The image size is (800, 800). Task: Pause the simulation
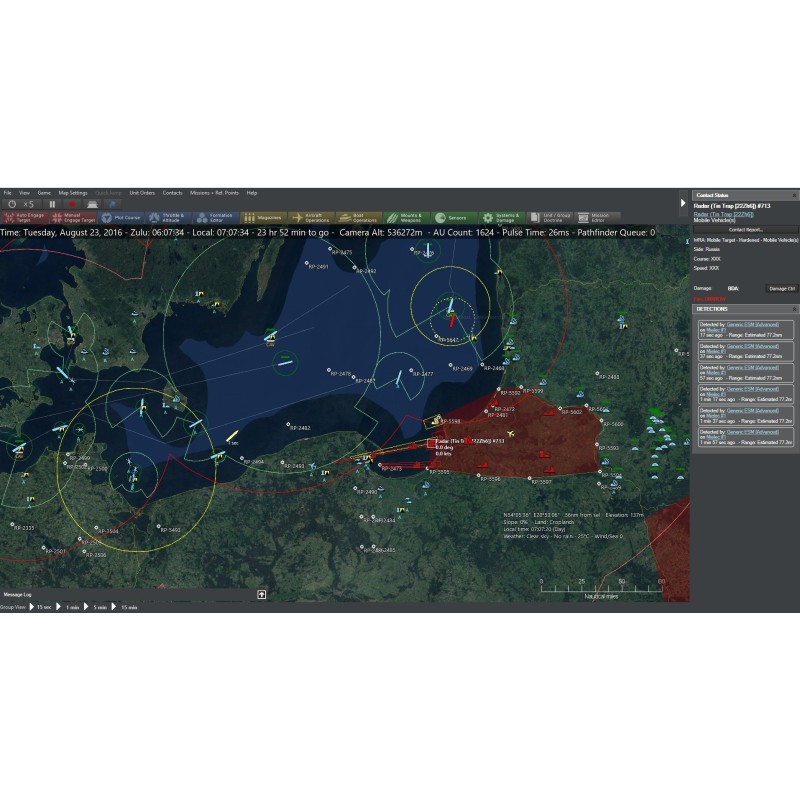pos(53,204)
